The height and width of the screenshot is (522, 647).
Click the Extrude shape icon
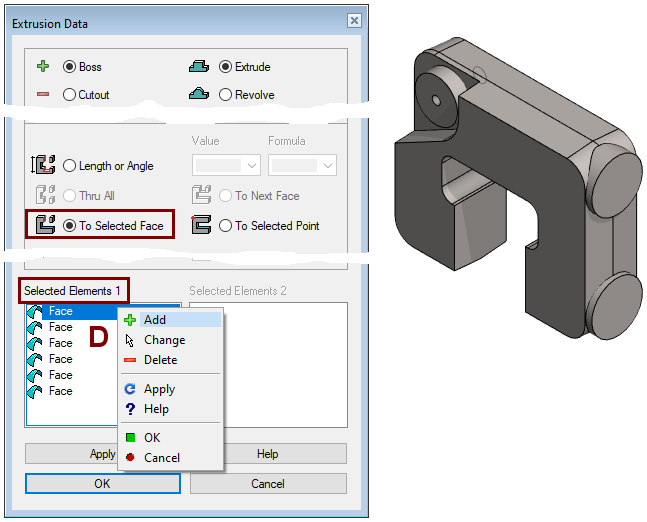(x=199, y=67)
